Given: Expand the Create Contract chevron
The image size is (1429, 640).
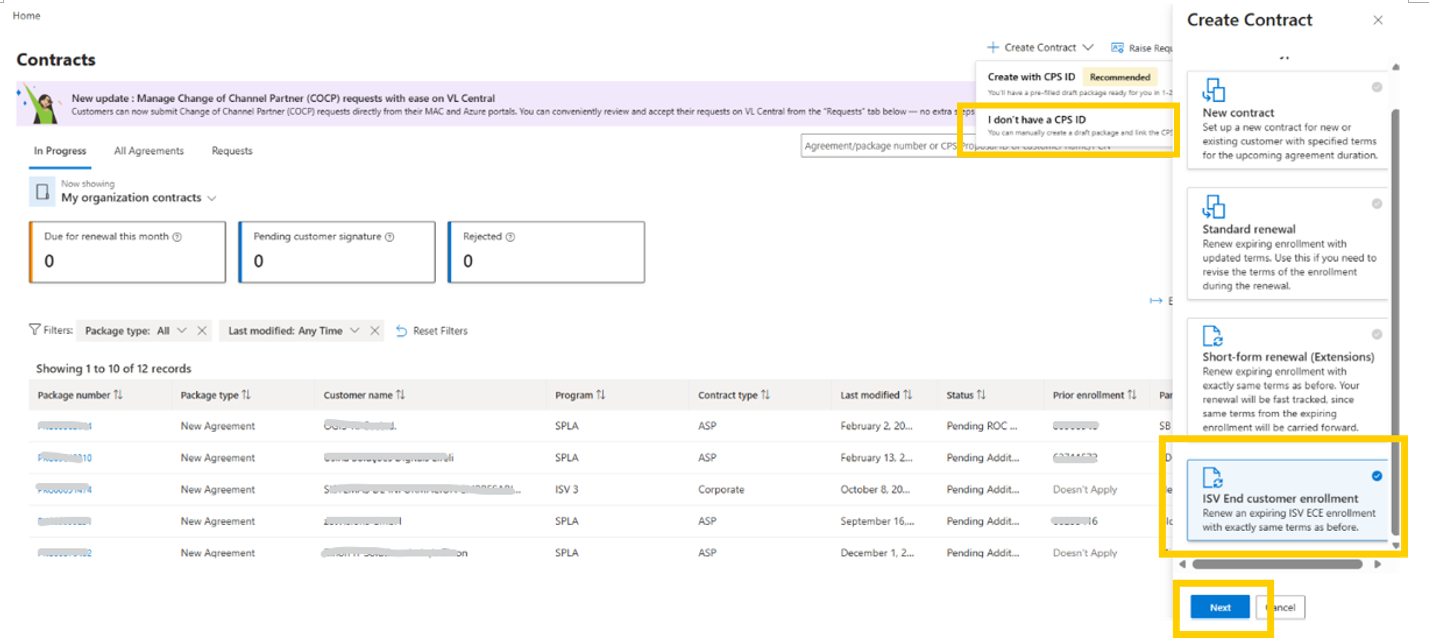Looking at the screenshot, I should pyautogui.click(x=1088, y=47).
